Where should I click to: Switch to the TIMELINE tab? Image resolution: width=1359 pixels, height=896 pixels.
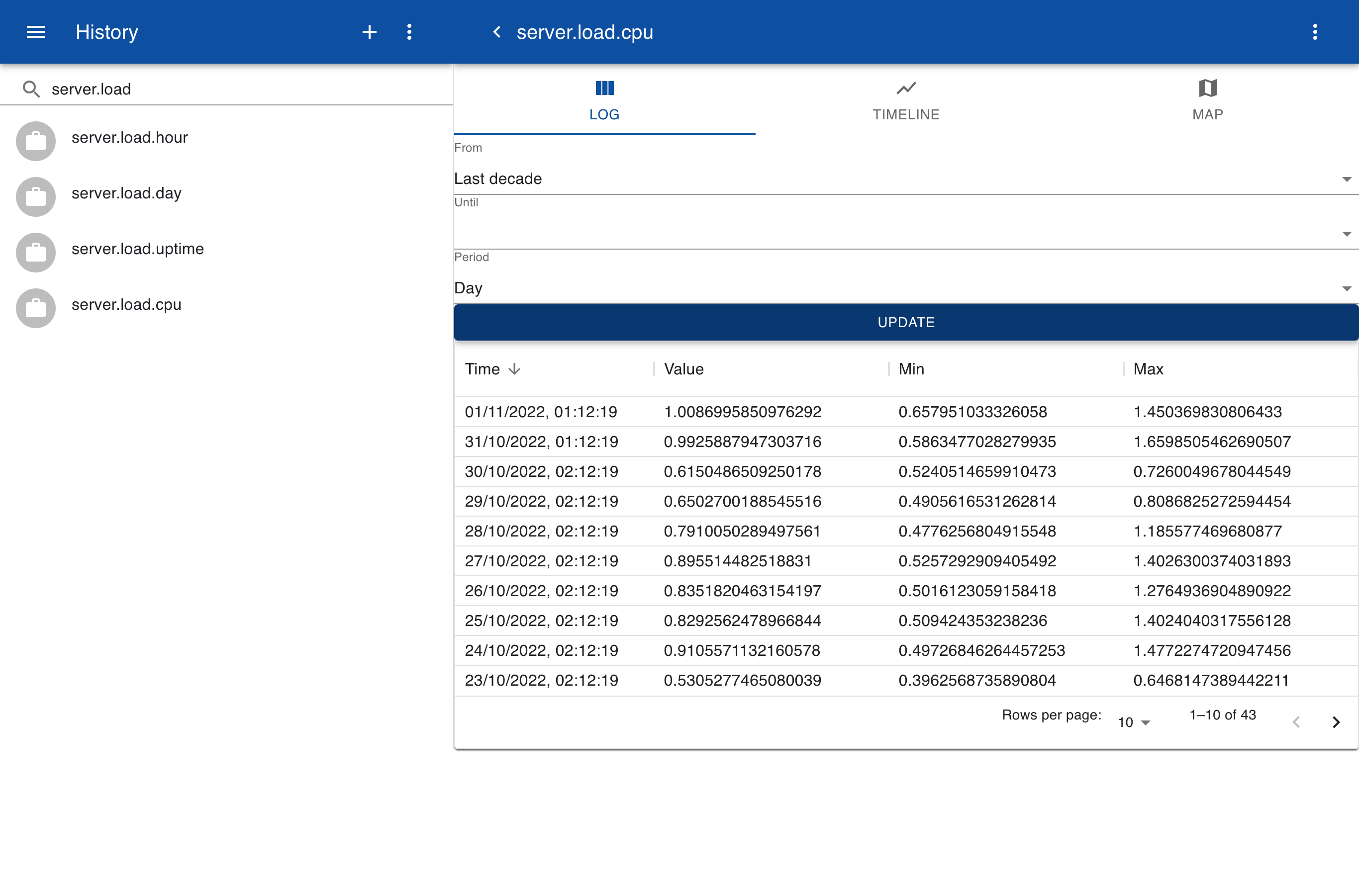click(906, 100)
